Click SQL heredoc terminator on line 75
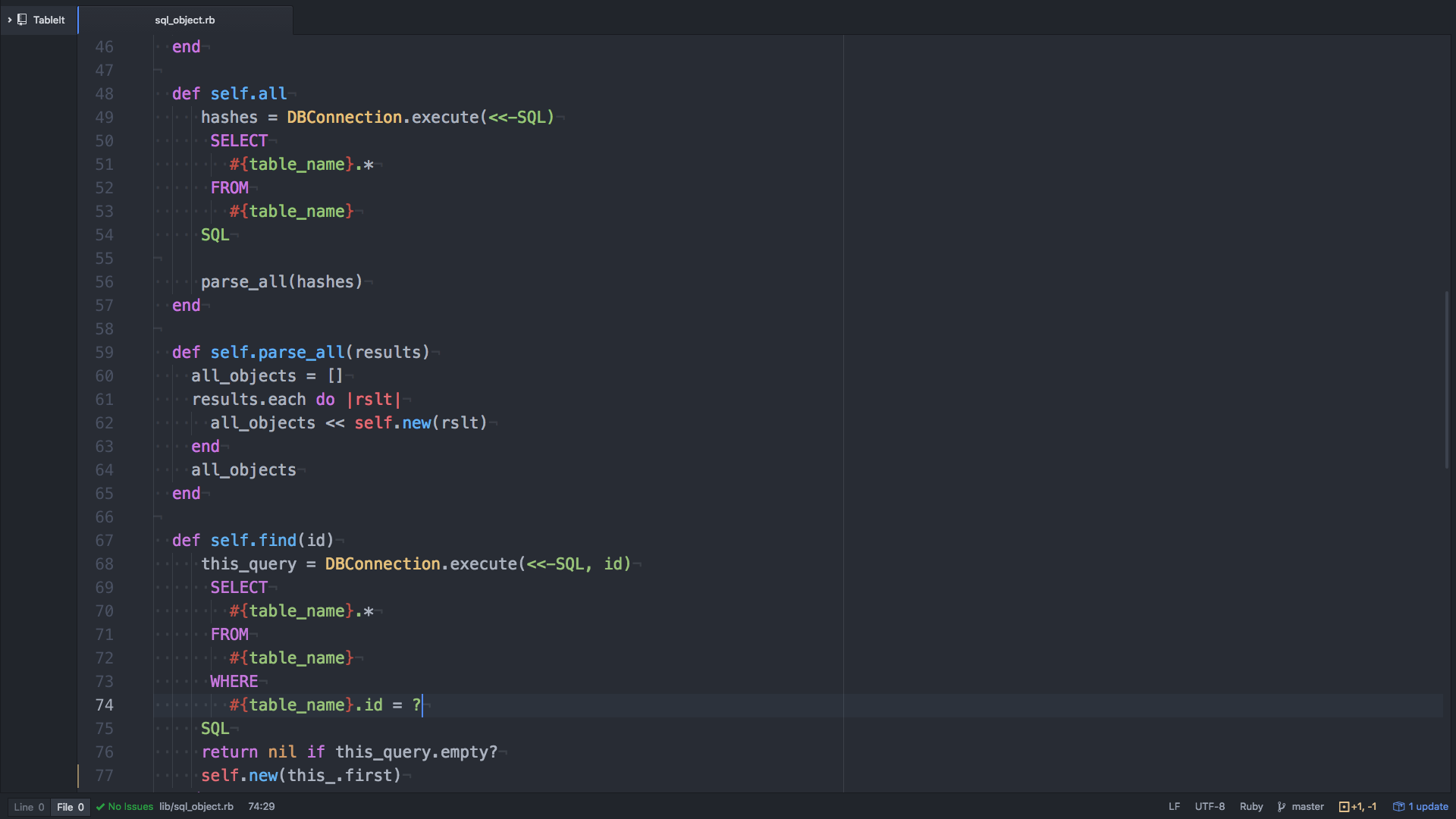Screen dimensions: 1456x819 pos(215,729)
